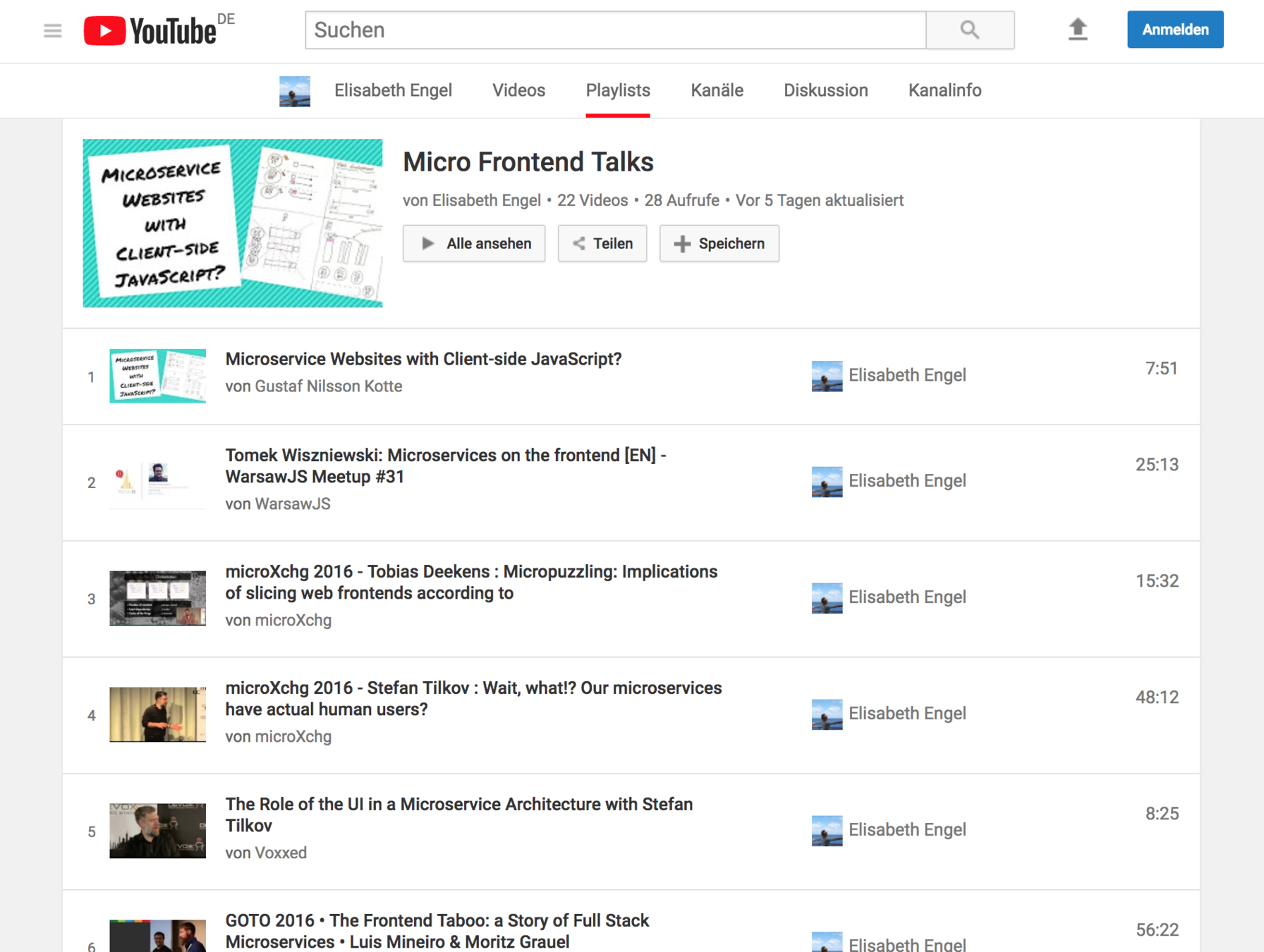Open The Role of the UI video title
Viewport: 1264px width, 952px height.
click(x=458, y=815)
